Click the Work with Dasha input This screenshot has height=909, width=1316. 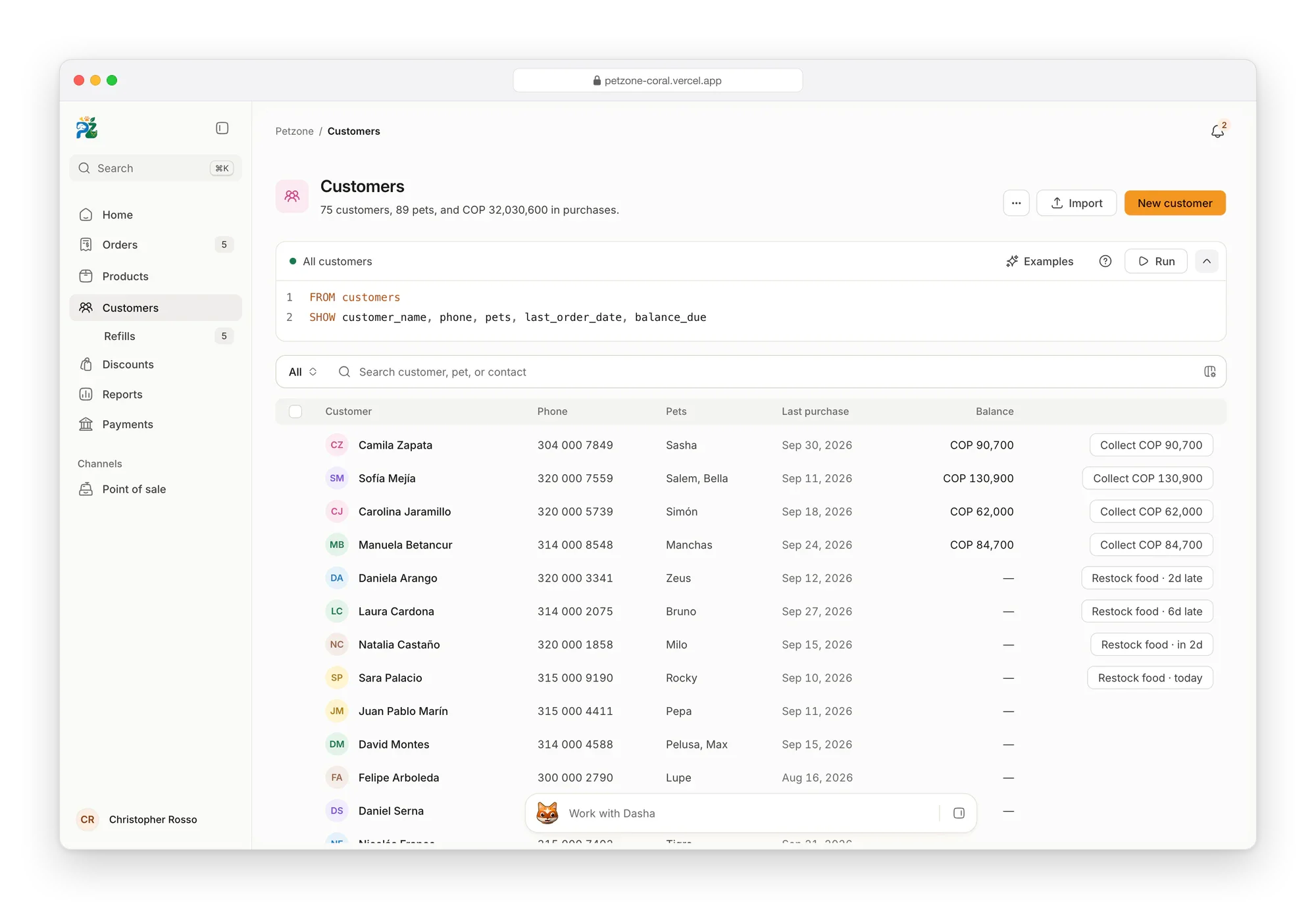click(750, 813)
